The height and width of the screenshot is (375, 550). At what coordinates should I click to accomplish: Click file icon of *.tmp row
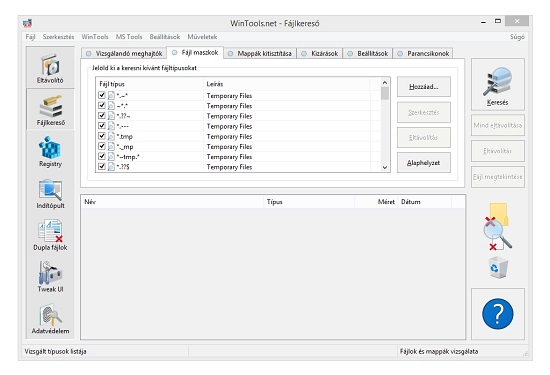111,136
